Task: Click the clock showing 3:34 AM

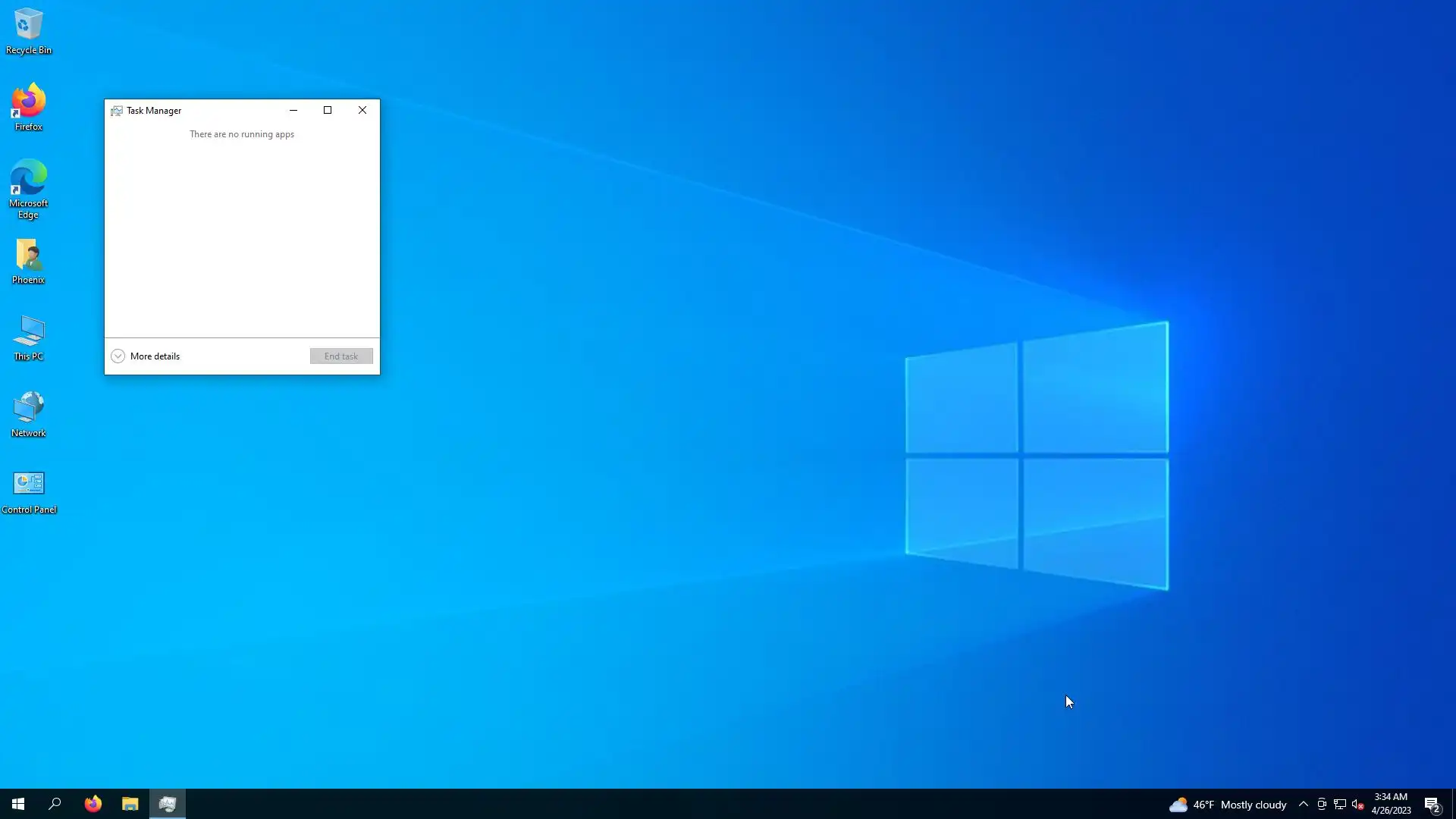Action: tap(1391, 804)
